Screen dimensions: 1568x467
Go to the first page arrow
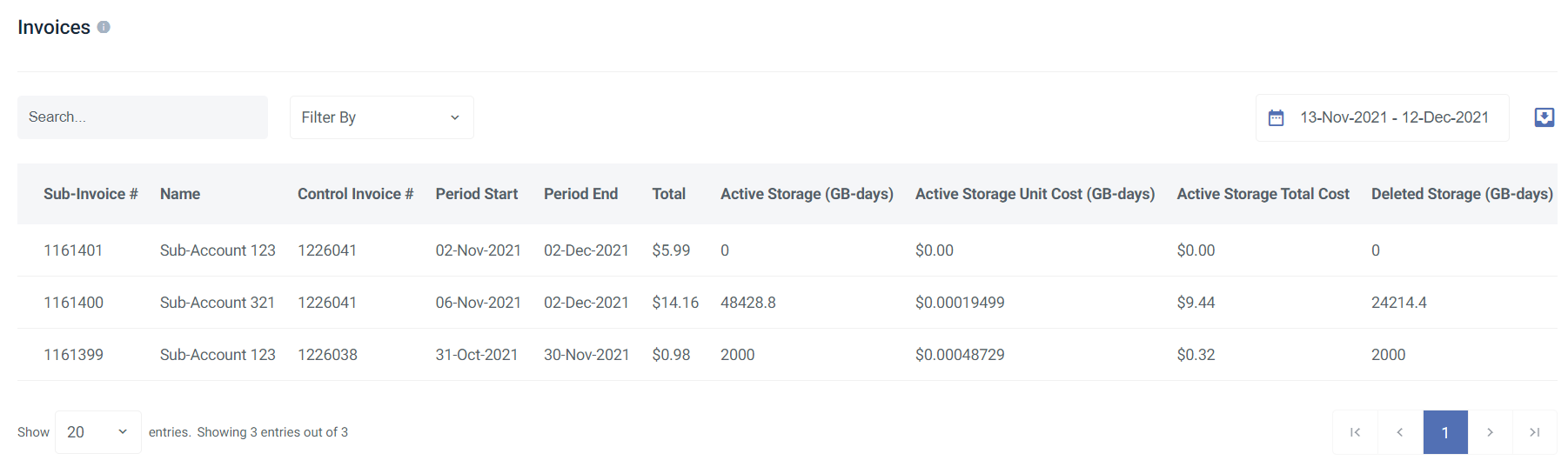pyautogui.click(x=1355, y=432)
